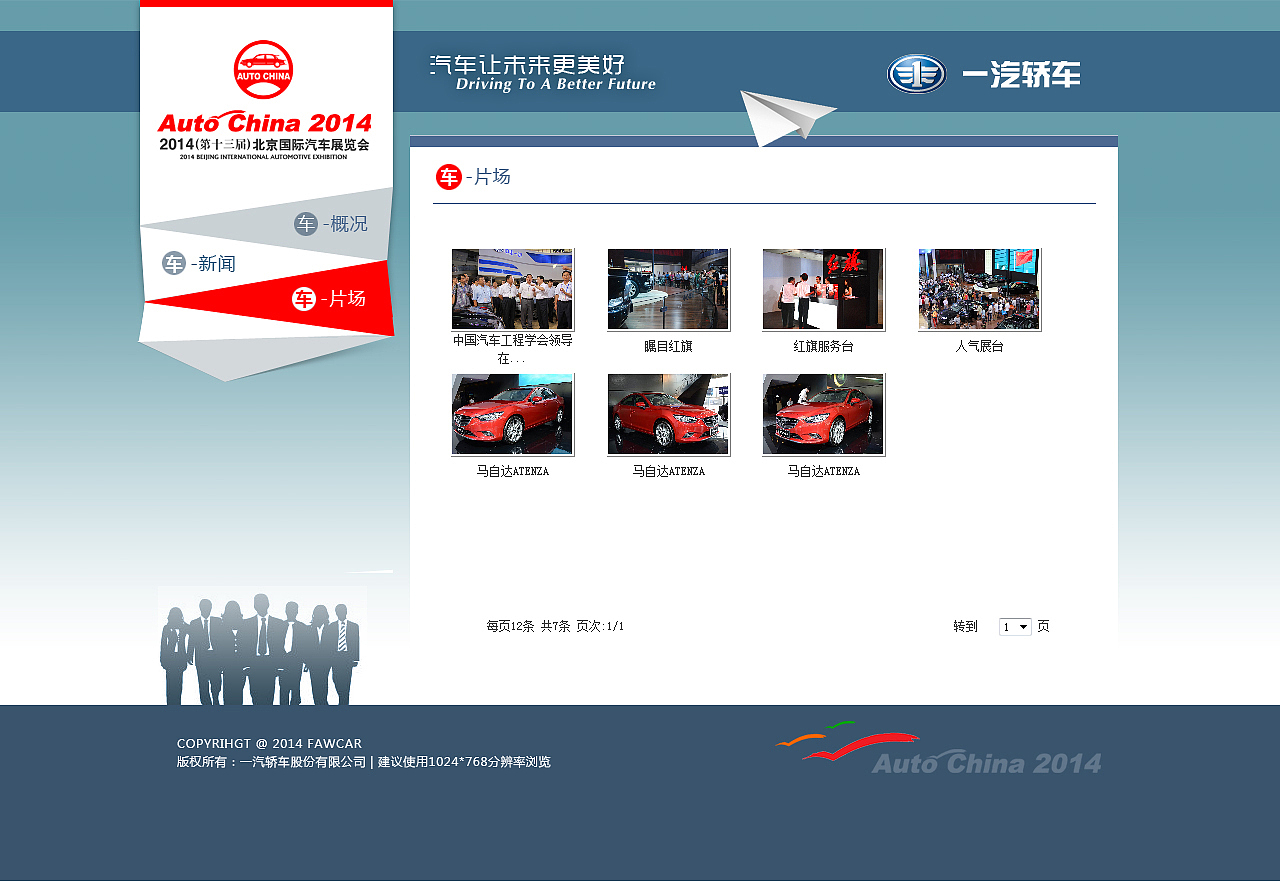
Task: Click the 瞩目红旗 caption link
Action: [668, 347]
